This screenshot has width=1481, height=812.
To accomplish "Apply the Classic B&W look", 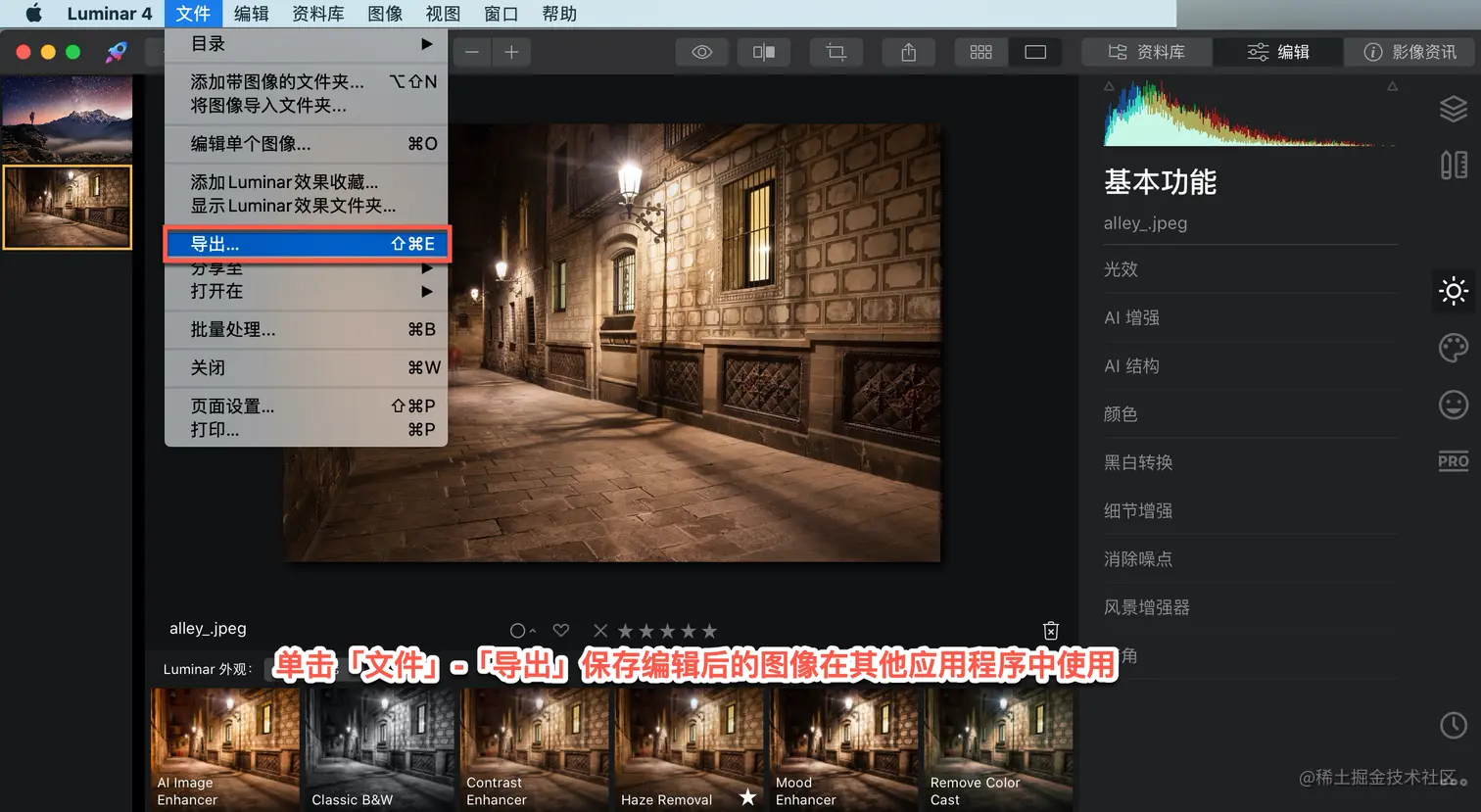I will click(380, 749).
